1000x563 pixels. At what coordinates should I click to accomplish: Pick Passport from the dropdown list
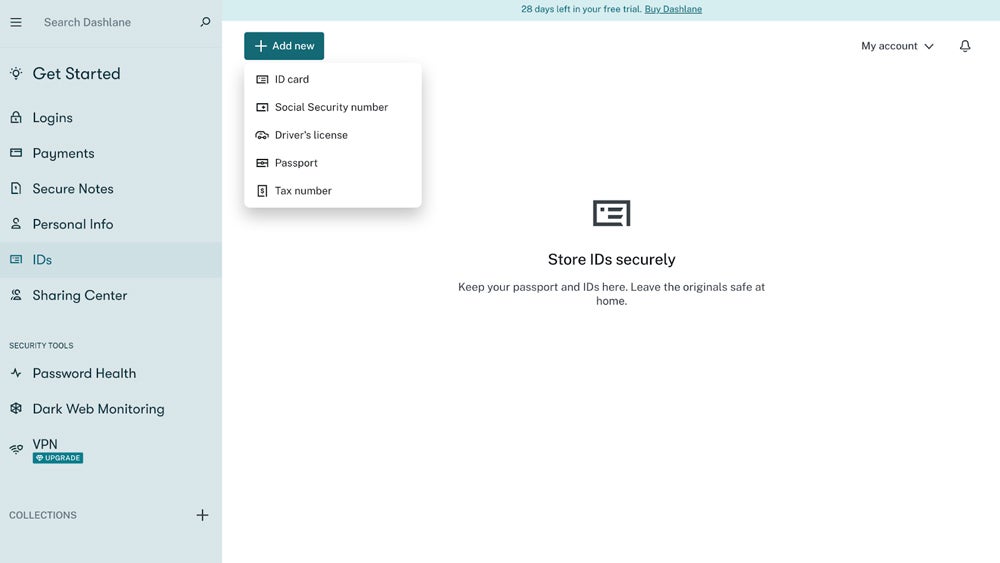pyautogui.click(x=296, y=163)
